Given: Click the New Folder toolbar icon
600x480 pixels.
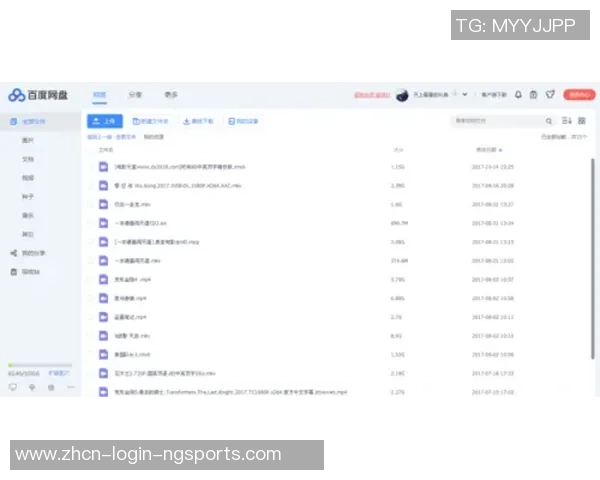Looking at the screenshot, I should tap(136, 121).
